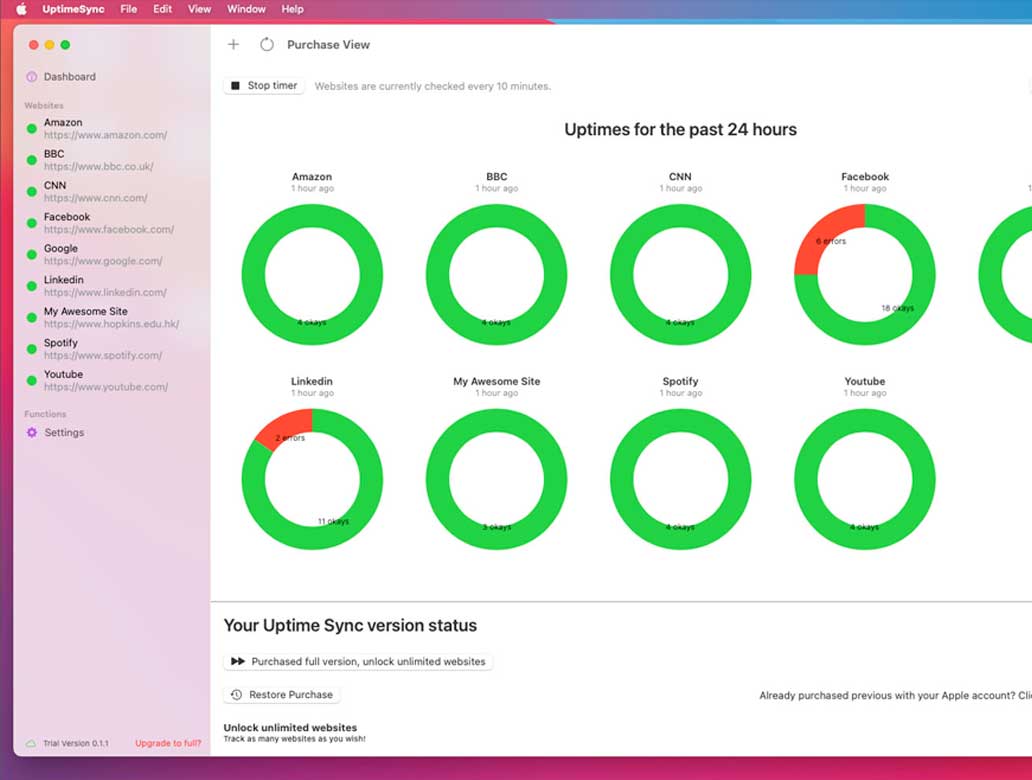Click the green status dot beside Linkedin

pyautogui.click(x=32, y=286)
